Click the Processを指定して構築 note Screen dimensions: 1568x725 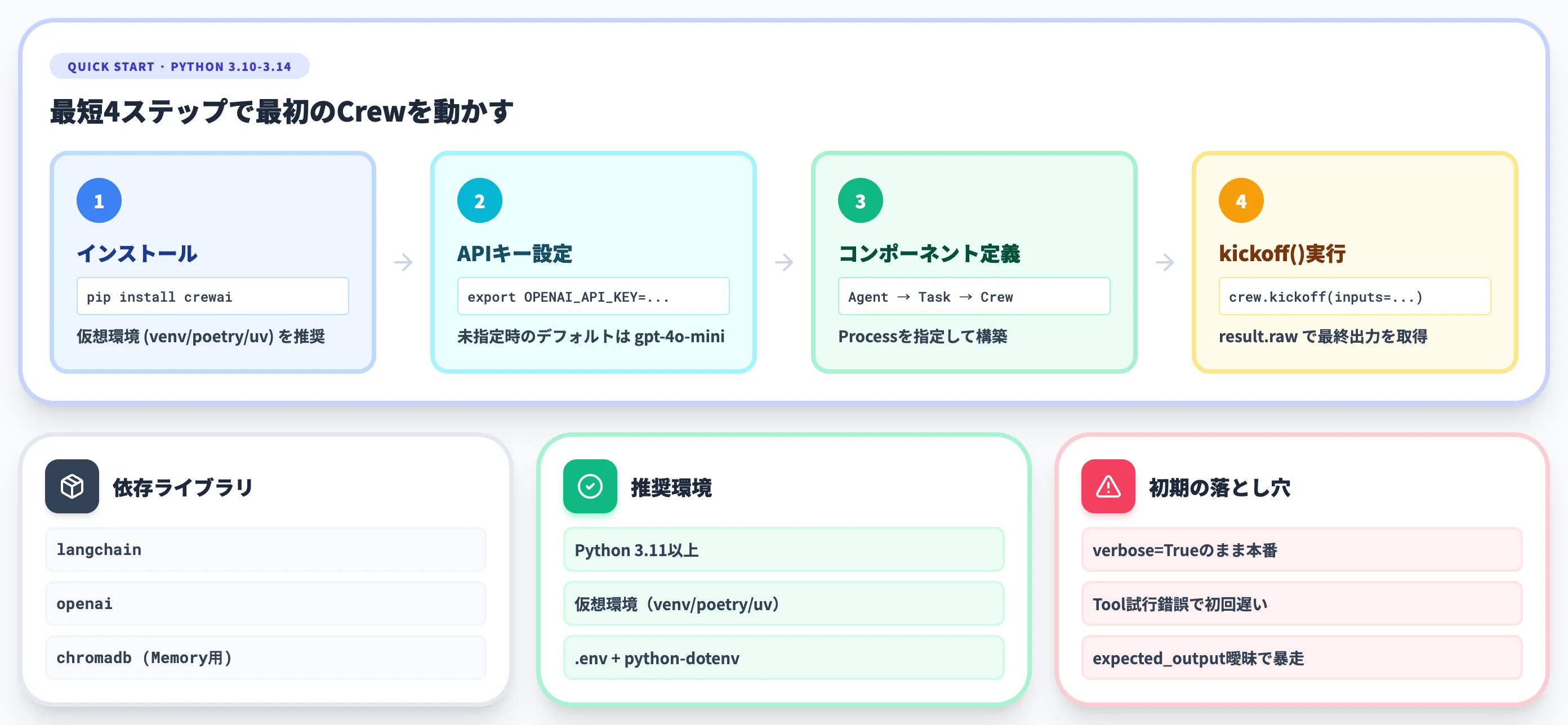coord(923,337)
